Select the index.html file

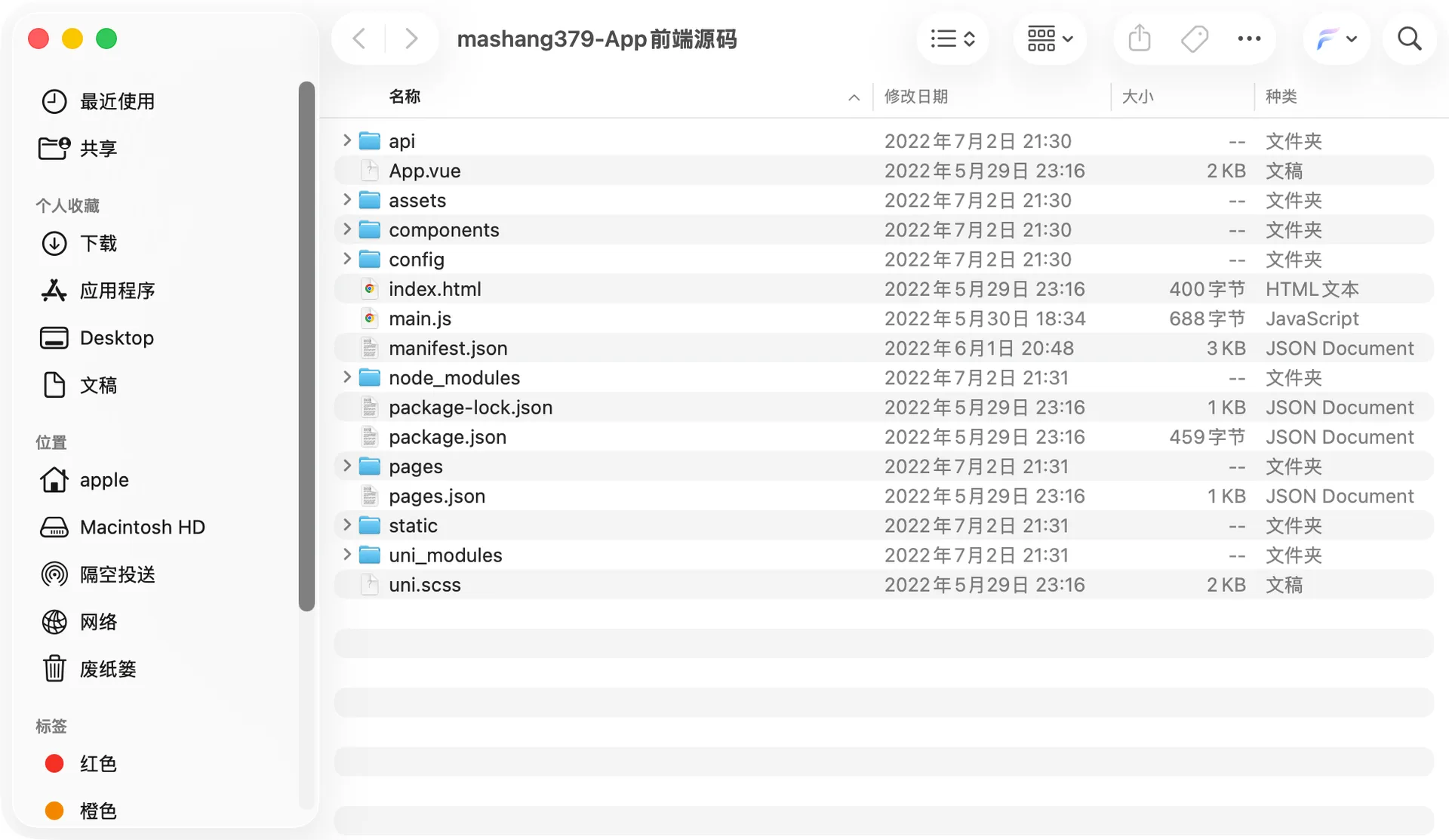point(883,289)
